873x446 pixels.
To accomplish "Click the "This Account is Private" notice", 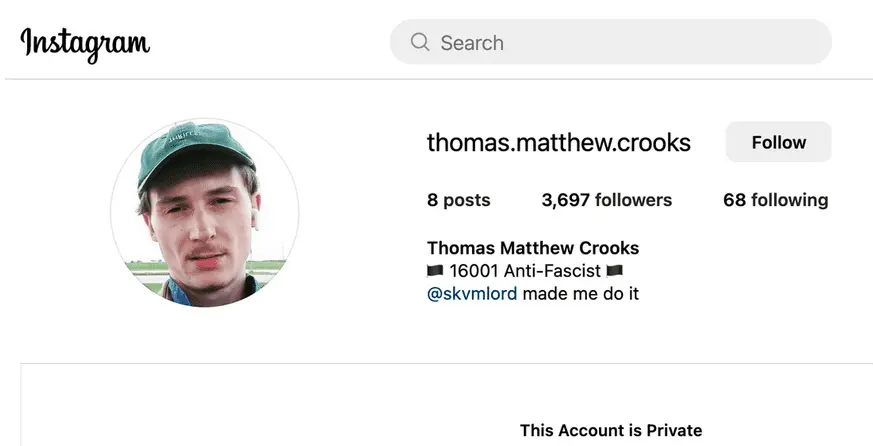I will [x=610, y=431].
